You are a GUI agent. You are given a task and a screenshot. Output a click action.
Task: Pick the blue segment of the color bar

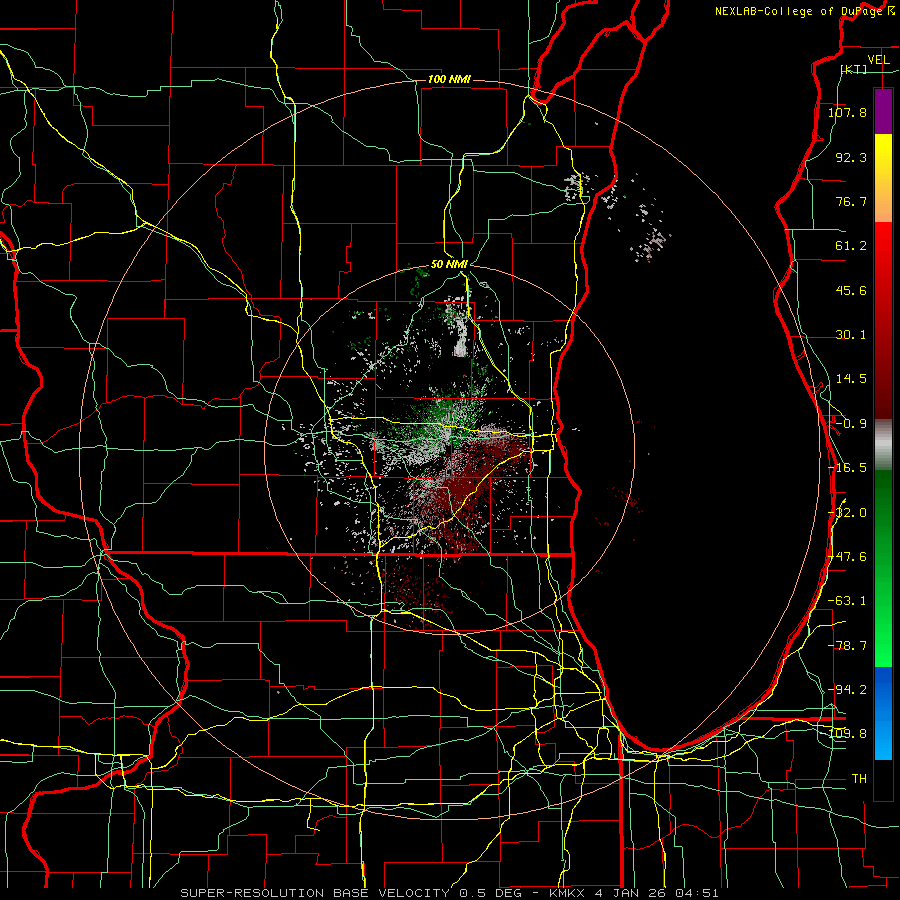[x=883, y=713]
